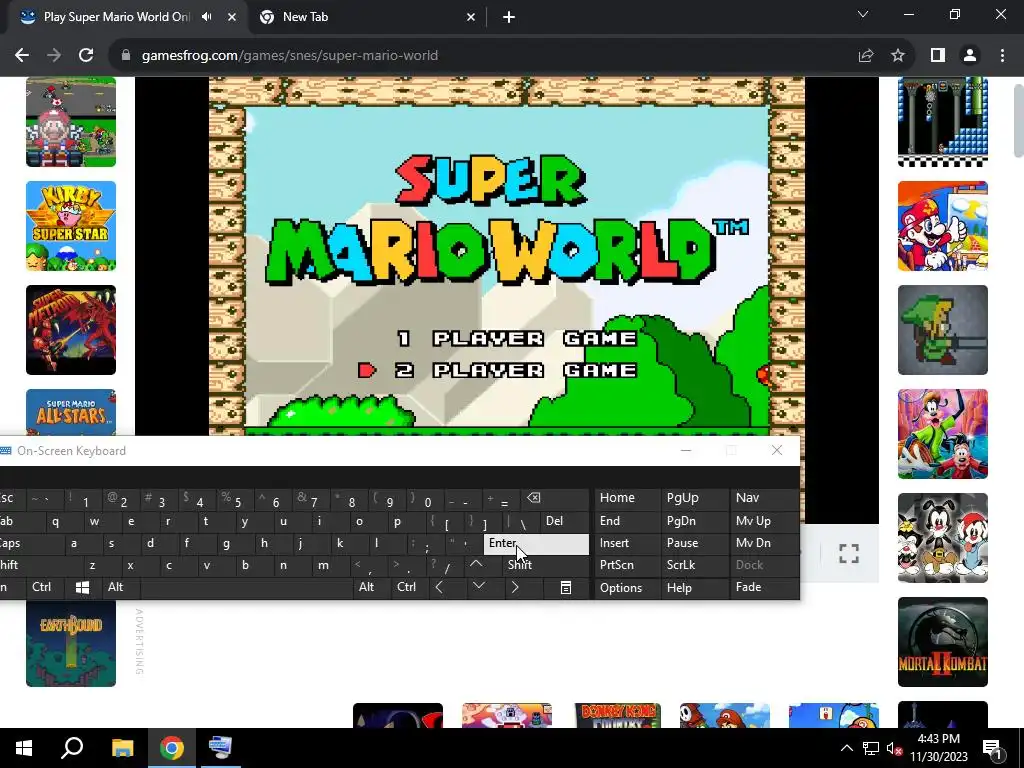The height and width of the screenshot is (768, 1024).
Task: Click the up arrow key
Action: 476,564
